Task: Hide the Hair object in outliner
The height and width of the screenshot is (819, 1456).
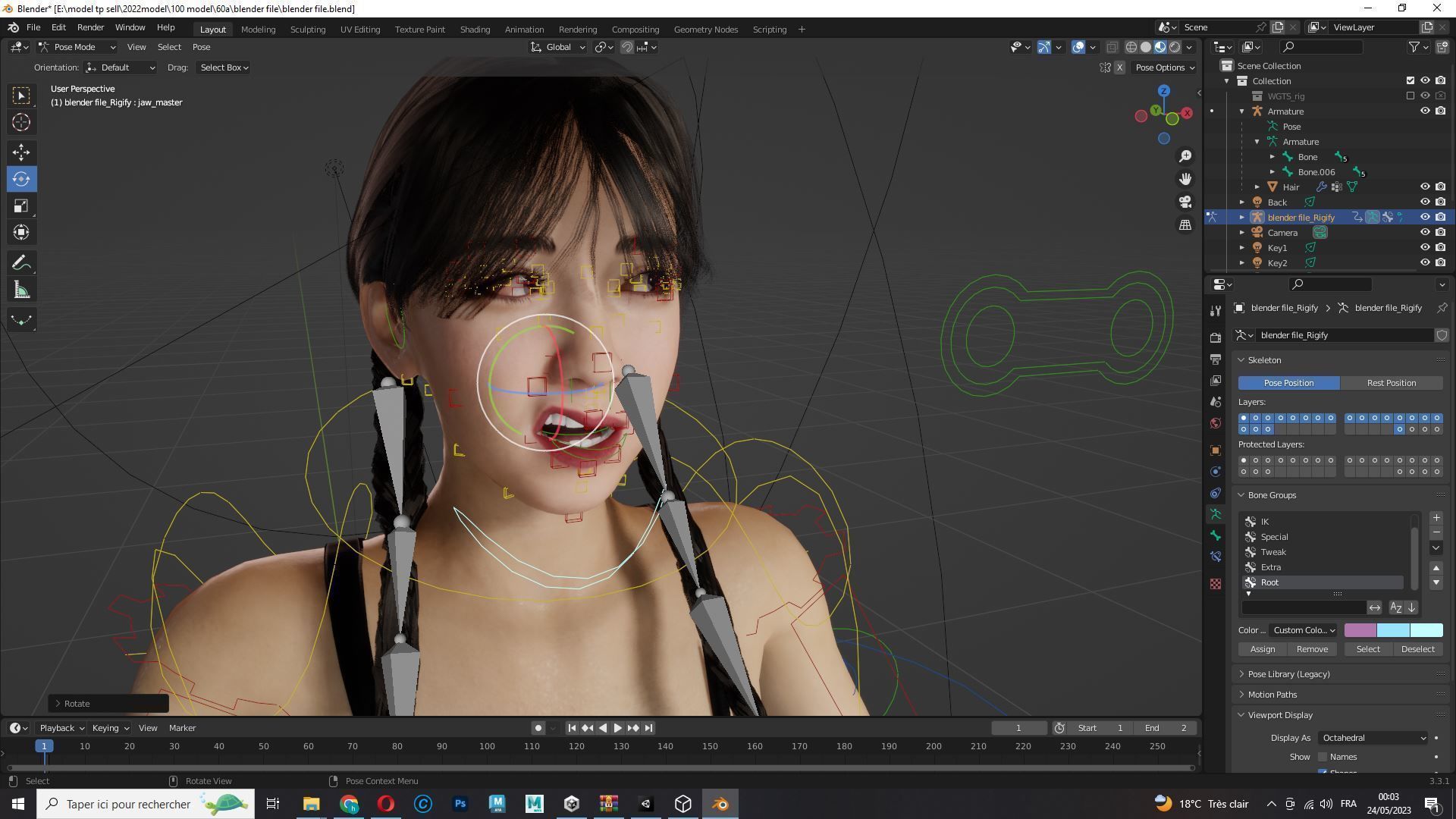Action: pos(1425,187)
